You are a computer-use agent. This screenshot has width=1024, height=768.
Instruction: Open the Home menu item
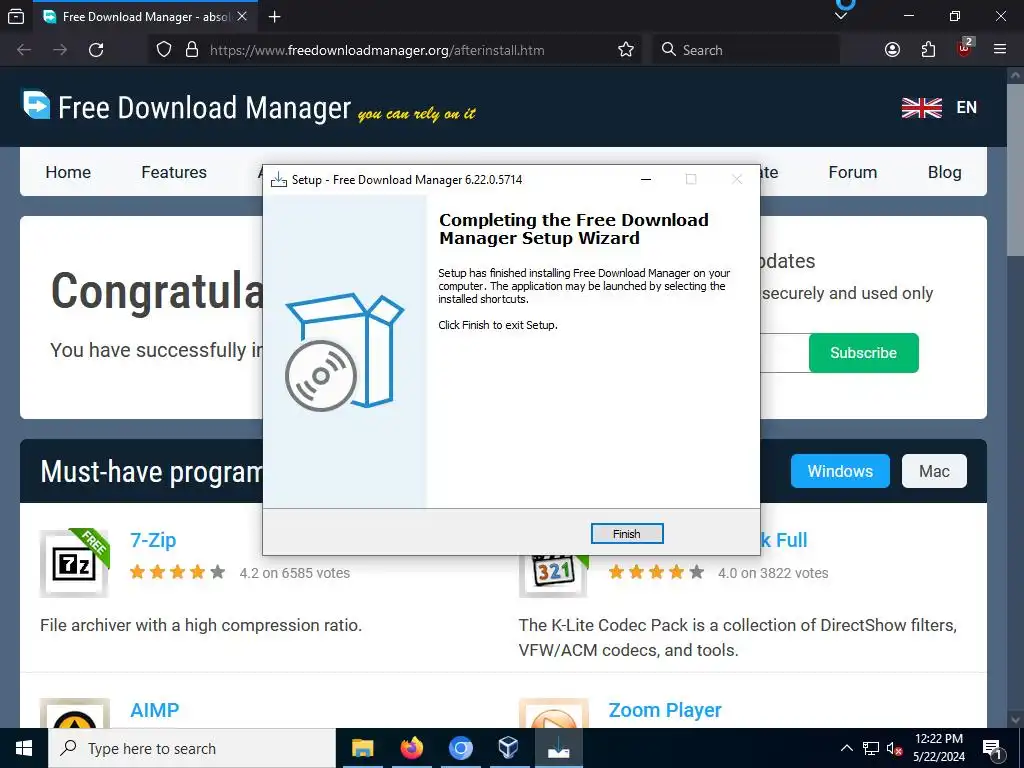coord(68,172)
